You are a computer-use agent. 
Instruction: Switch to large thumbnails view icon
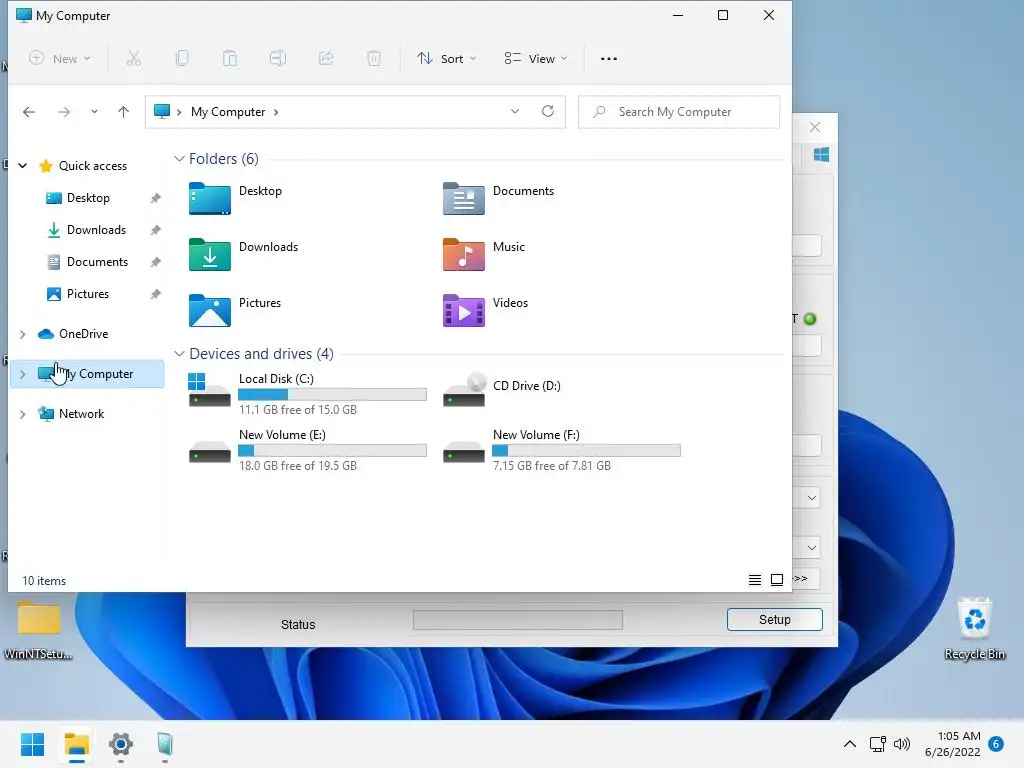(x=777, y=580)
